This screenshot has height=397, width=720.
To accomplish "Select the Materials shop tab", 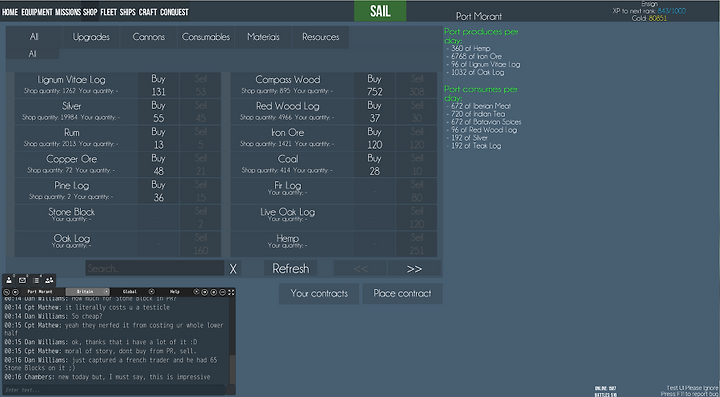I will 263,37.
